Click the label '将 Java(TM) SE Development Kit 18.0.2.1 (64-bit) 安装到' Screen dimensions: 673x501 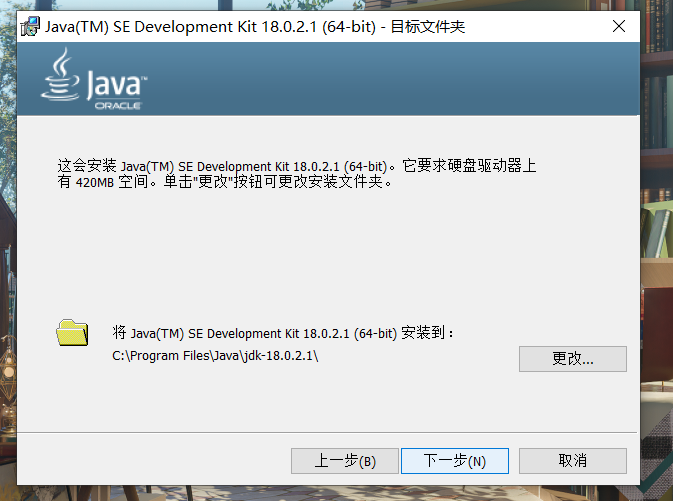[x=282, y=333]
